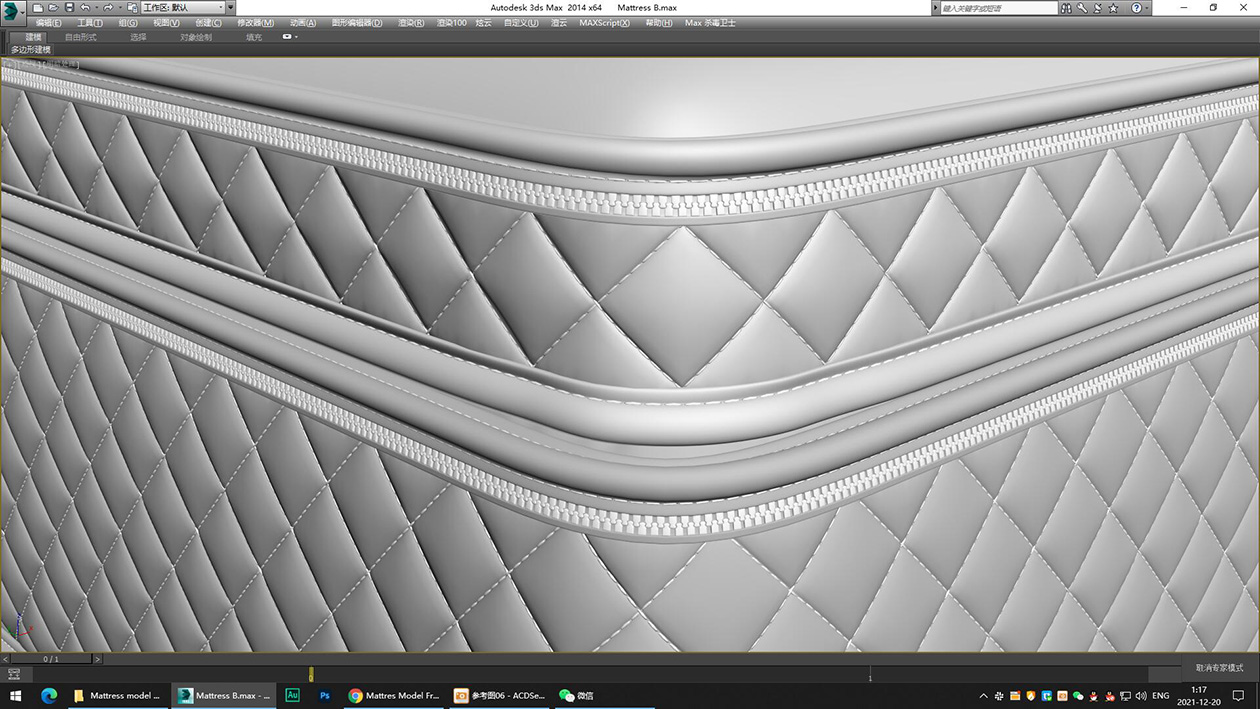Click the search keyword input field
The image size is (1260, 709).
coord(998,8)
